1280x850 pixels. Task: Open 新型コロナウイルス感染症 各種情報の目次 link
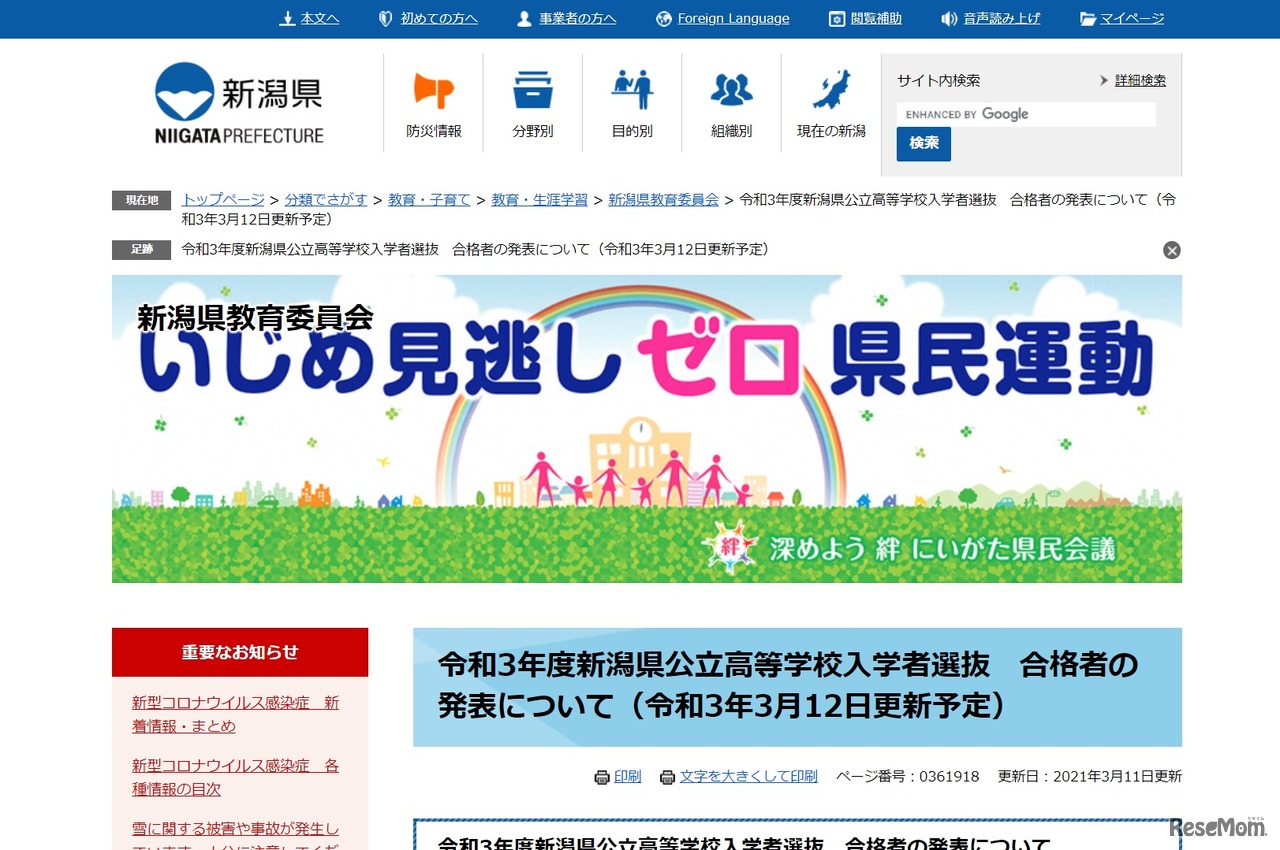pos(236,778)
